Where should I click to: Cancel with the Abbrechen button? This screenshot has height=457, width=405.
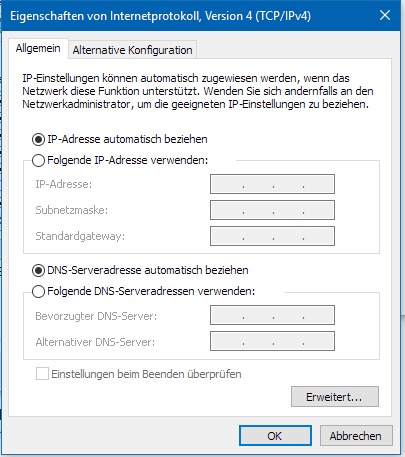356,436
